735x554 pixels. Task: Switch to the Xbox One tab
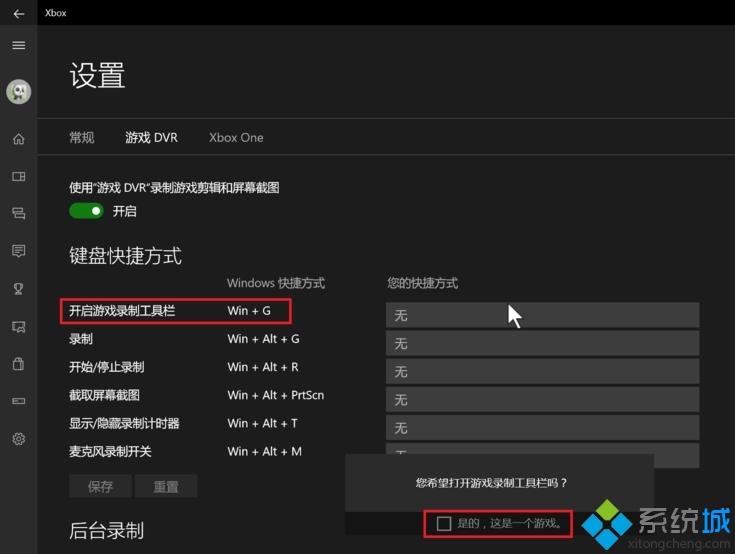(x=236, y=138)
